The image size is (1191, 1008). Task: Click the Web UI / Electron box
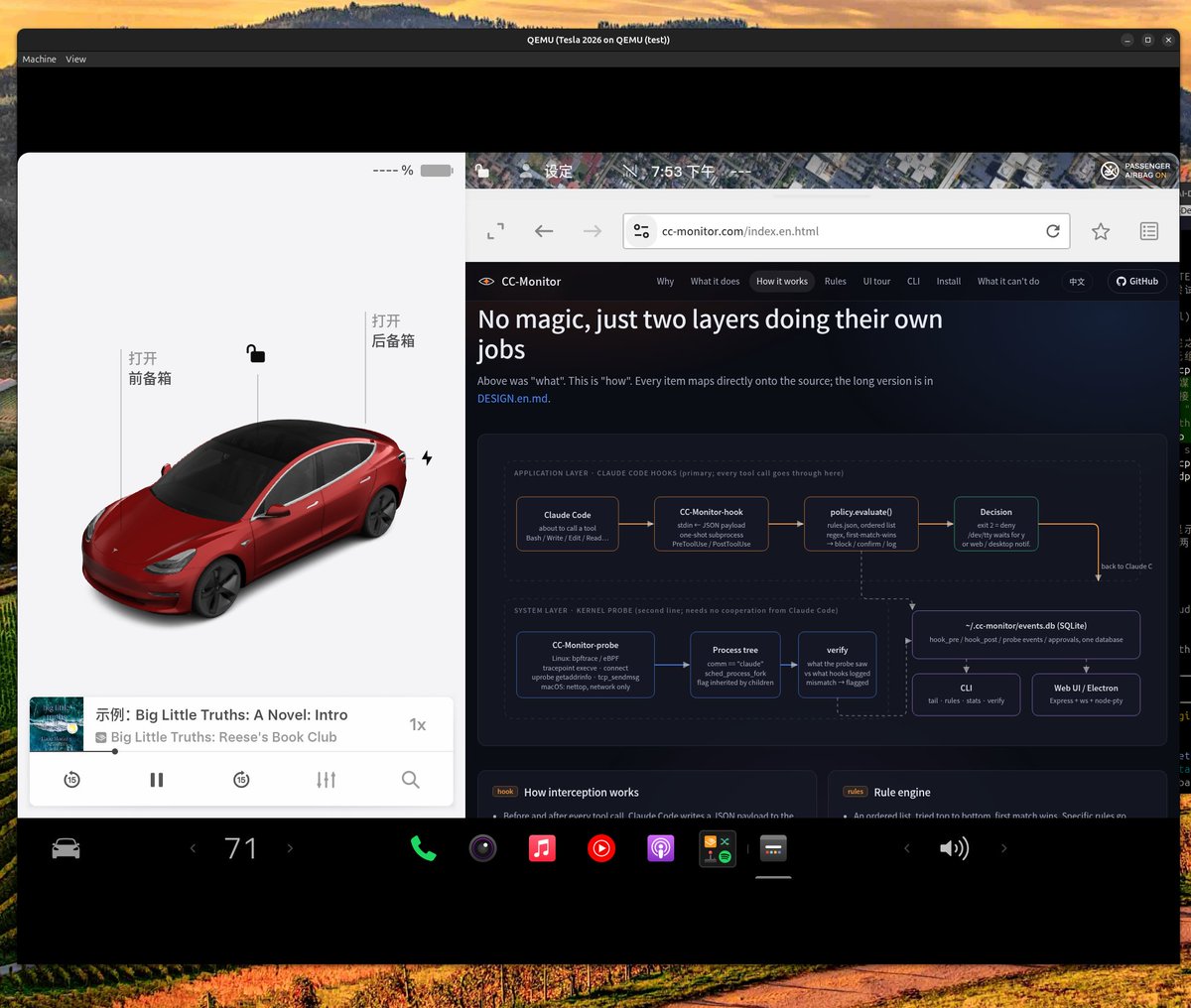[1086, 694]
